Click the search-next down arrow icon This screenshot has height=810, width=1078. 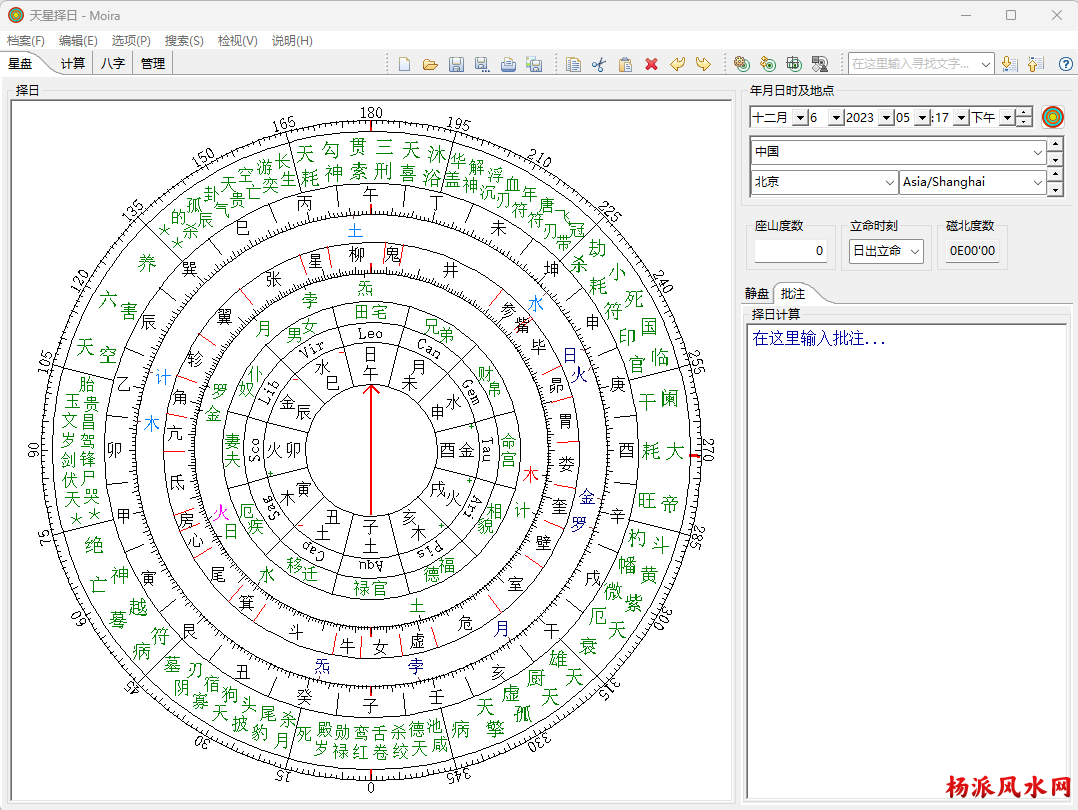click(1010, 64)
